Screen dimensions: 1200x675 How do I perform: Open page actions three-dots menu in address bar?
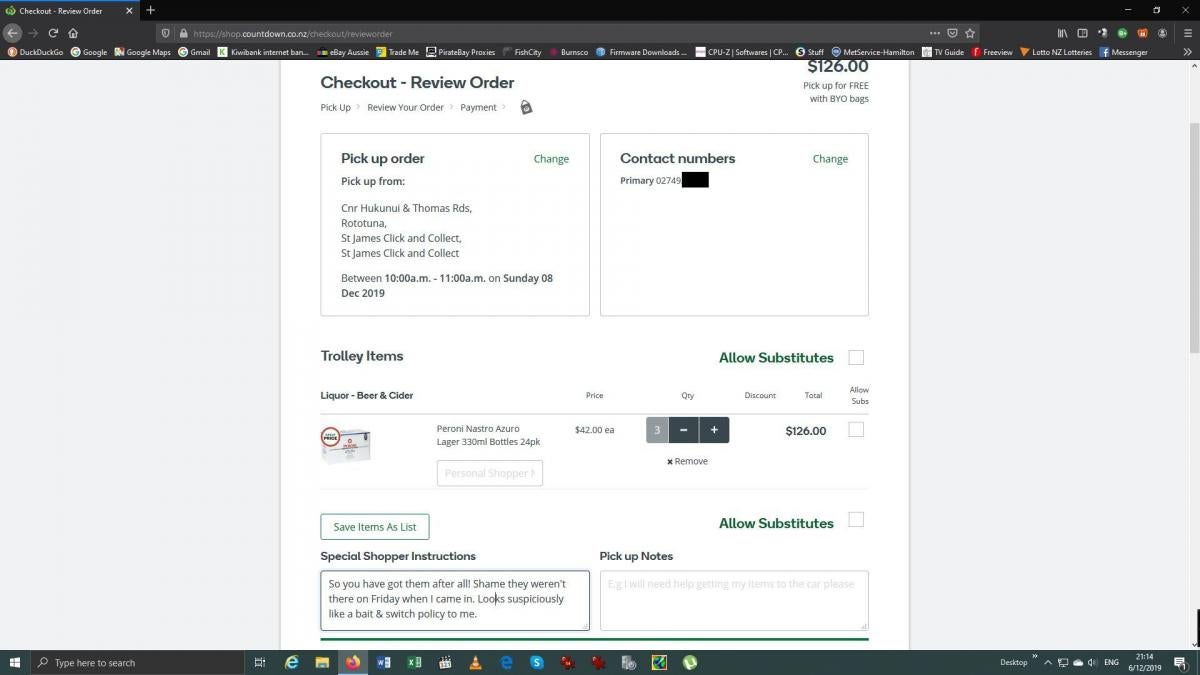point(934,33)
